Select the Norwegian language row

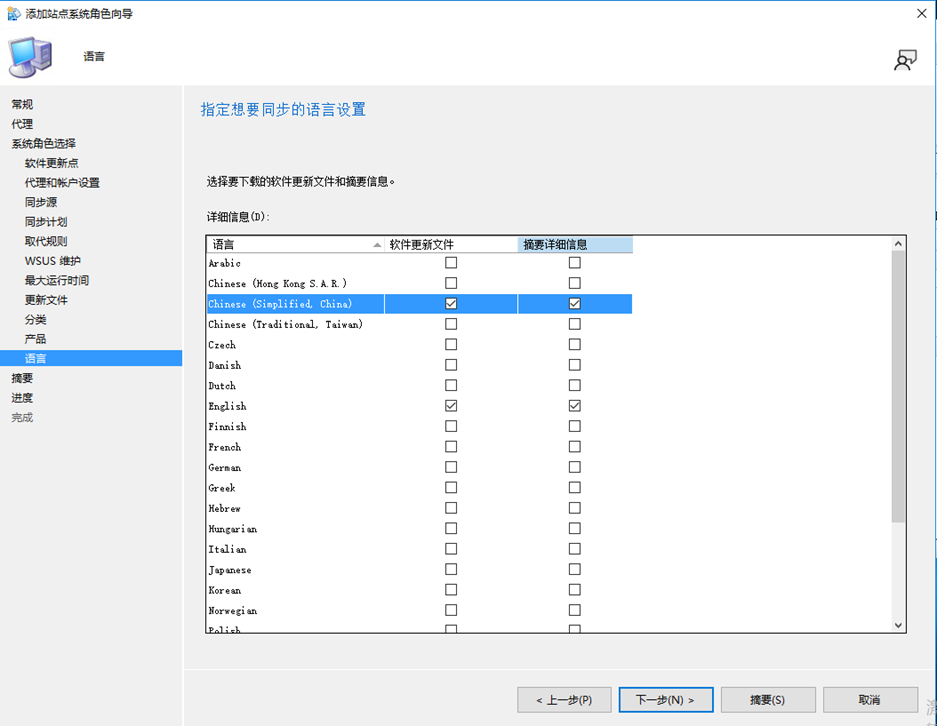tap(419, 611)
